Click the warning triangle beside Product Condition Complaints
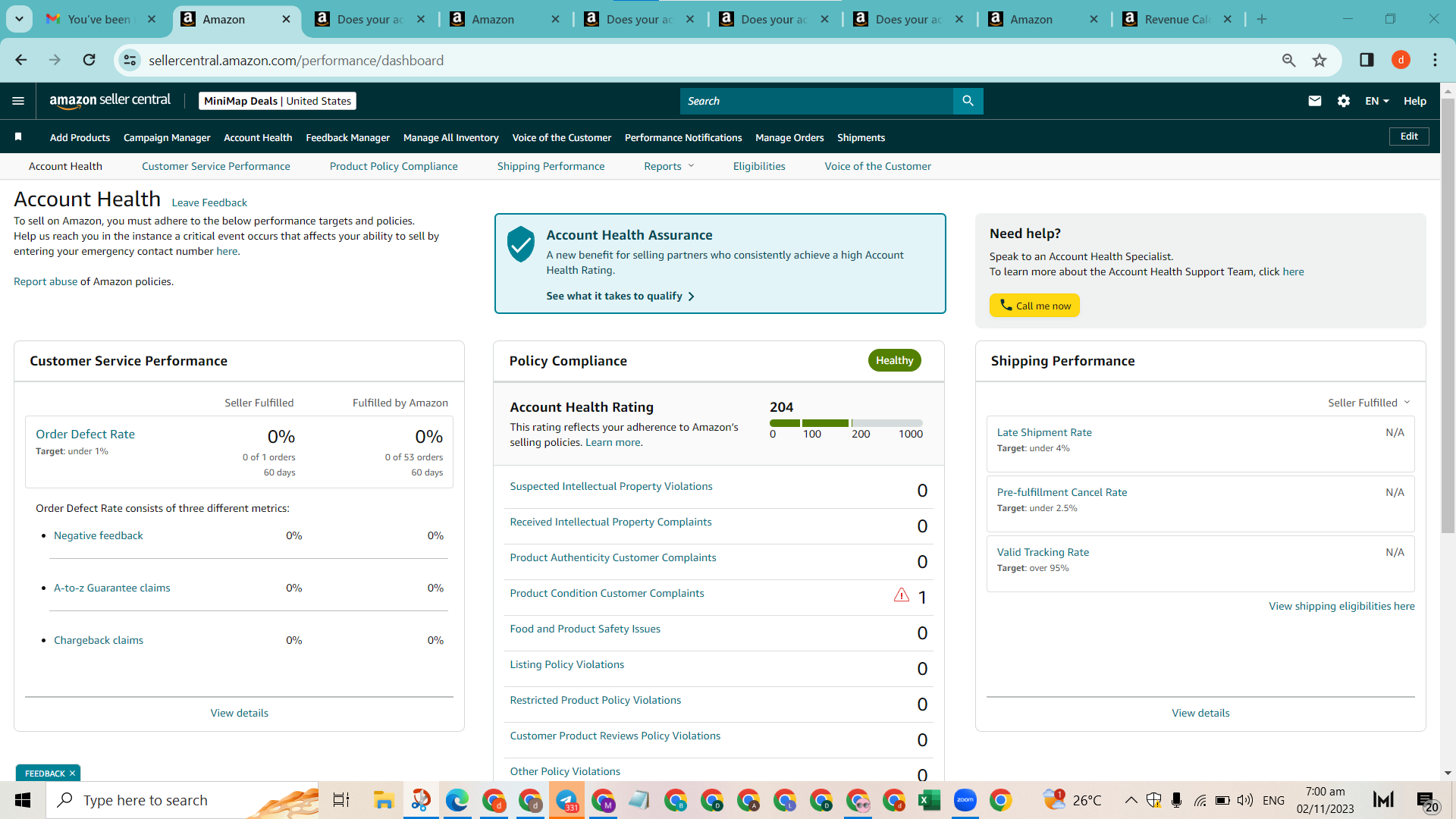Viewport: 1456px width, 819px height. tap(901, 595)
